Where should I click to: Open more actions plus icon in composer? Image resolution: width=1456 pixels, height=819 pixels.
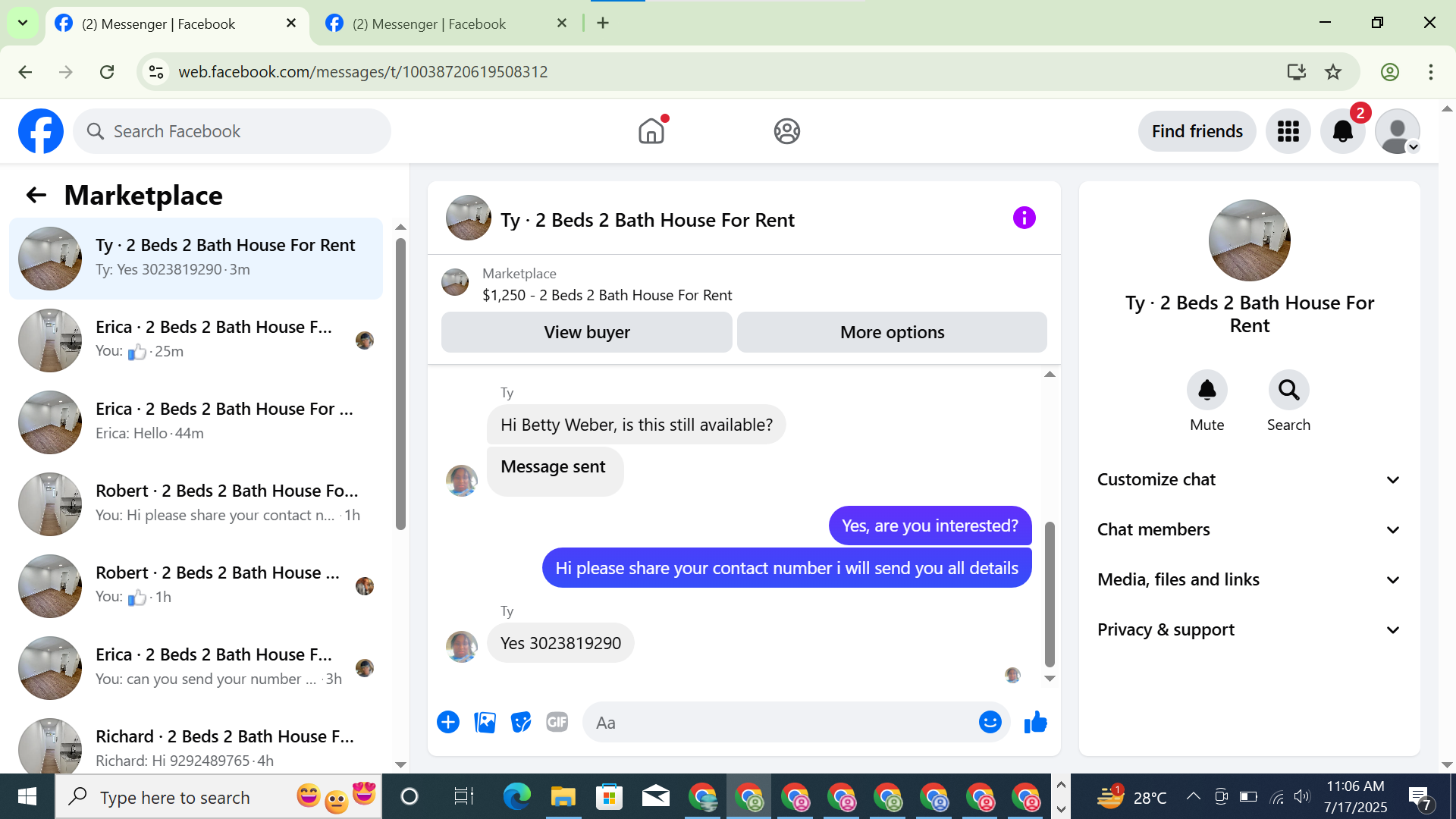click(448, 723)
